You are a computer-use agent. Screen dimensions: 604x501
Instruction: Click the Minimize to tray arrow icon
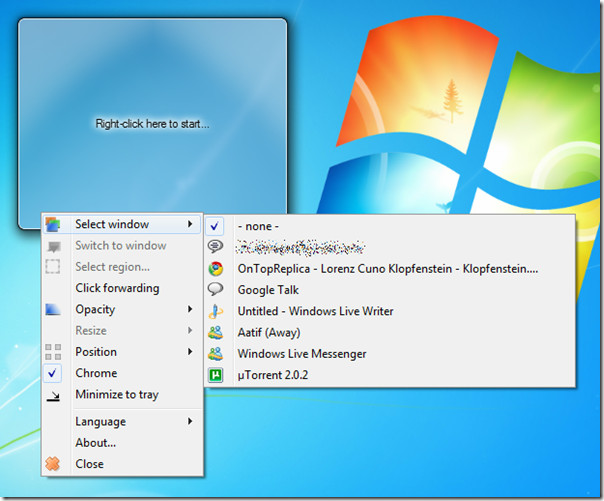[53, 396]
